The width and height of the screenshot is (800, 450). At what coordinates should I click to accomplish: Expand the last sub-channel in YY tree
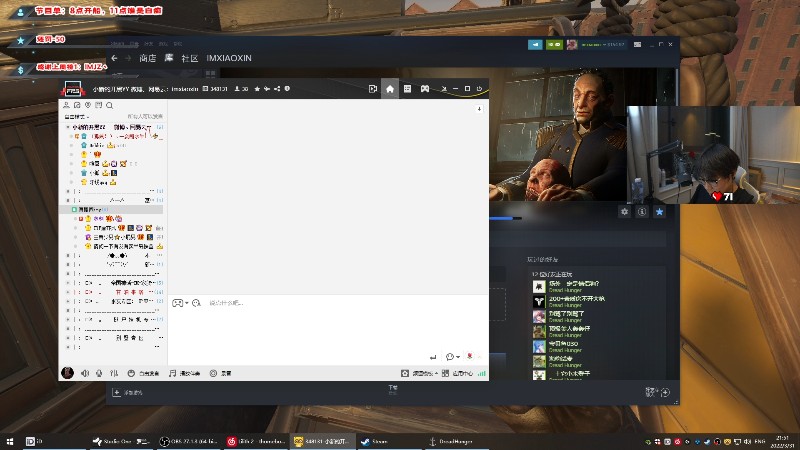(x=68, y=347)
